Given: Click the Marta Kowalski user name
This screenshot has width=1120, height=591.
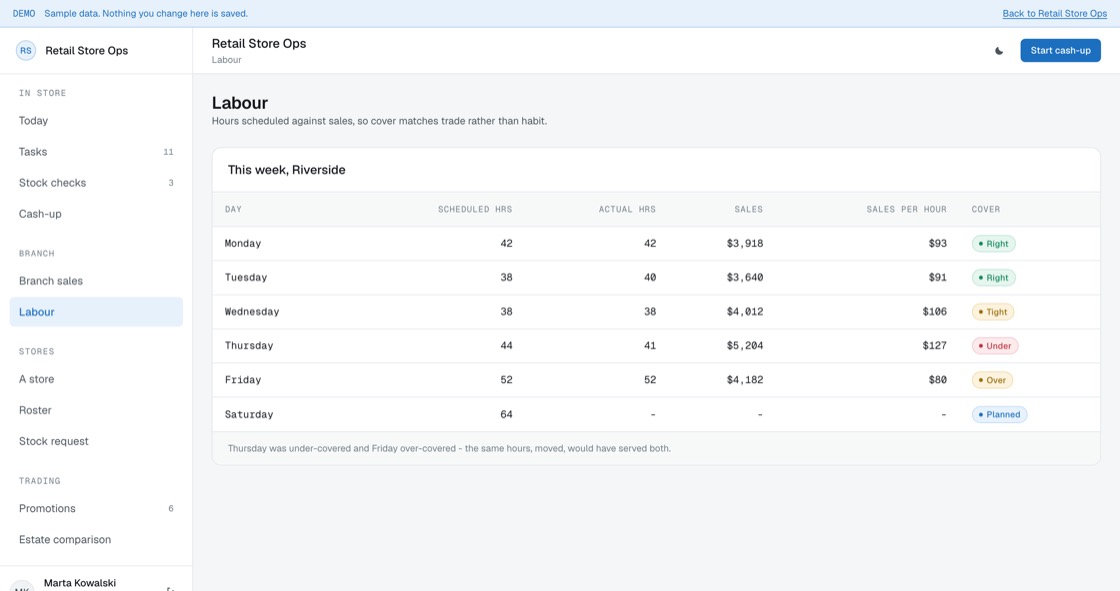Looking at the screenshot, I should tap(80, 583).
